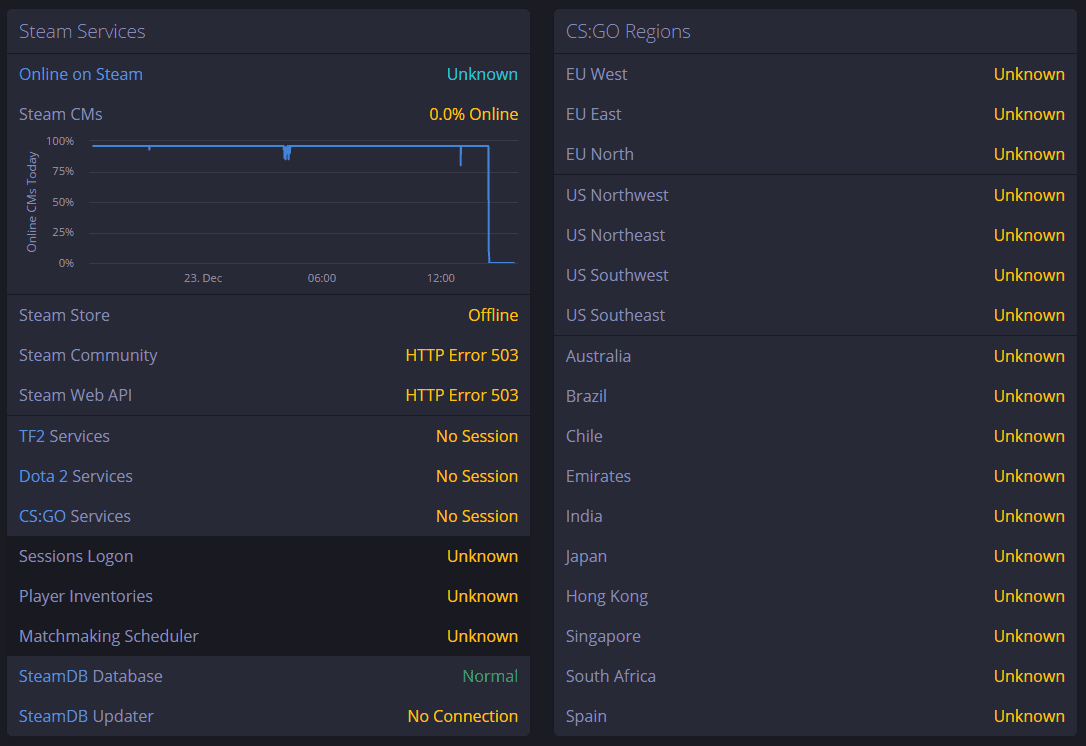Image resolution: width=1086 pixels, height=746 pixels.
Task: Select the South Africa region entry
Action: [x=611, y=676]
